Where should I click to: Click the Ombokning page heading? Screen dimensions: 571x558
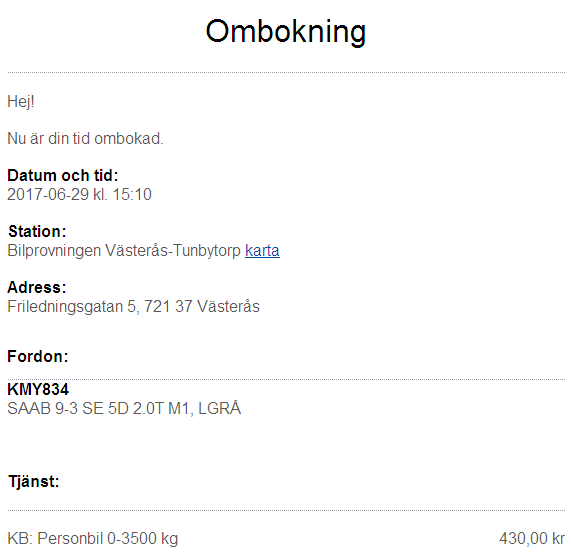coord(286,32)
